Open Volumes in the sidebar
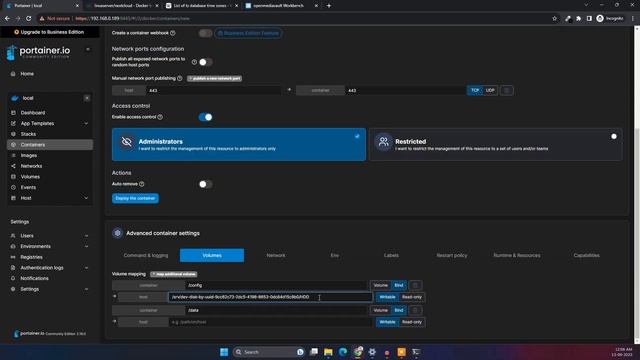Screen dimensions: 640x360 pos(30,177)
